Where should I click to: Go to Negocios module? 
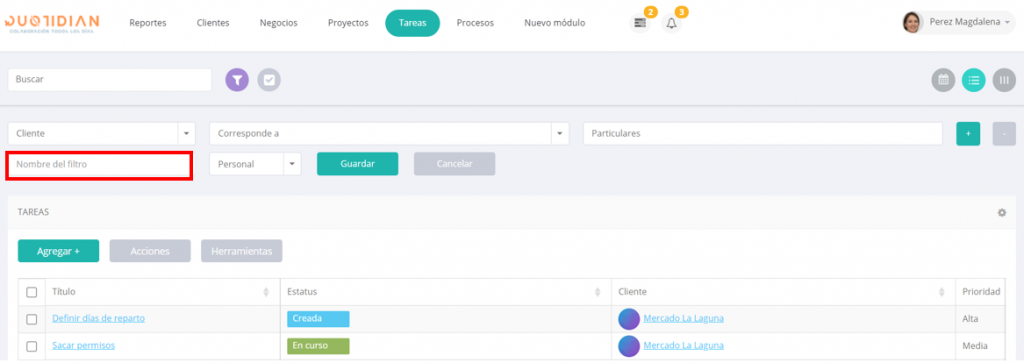(278, 23)
